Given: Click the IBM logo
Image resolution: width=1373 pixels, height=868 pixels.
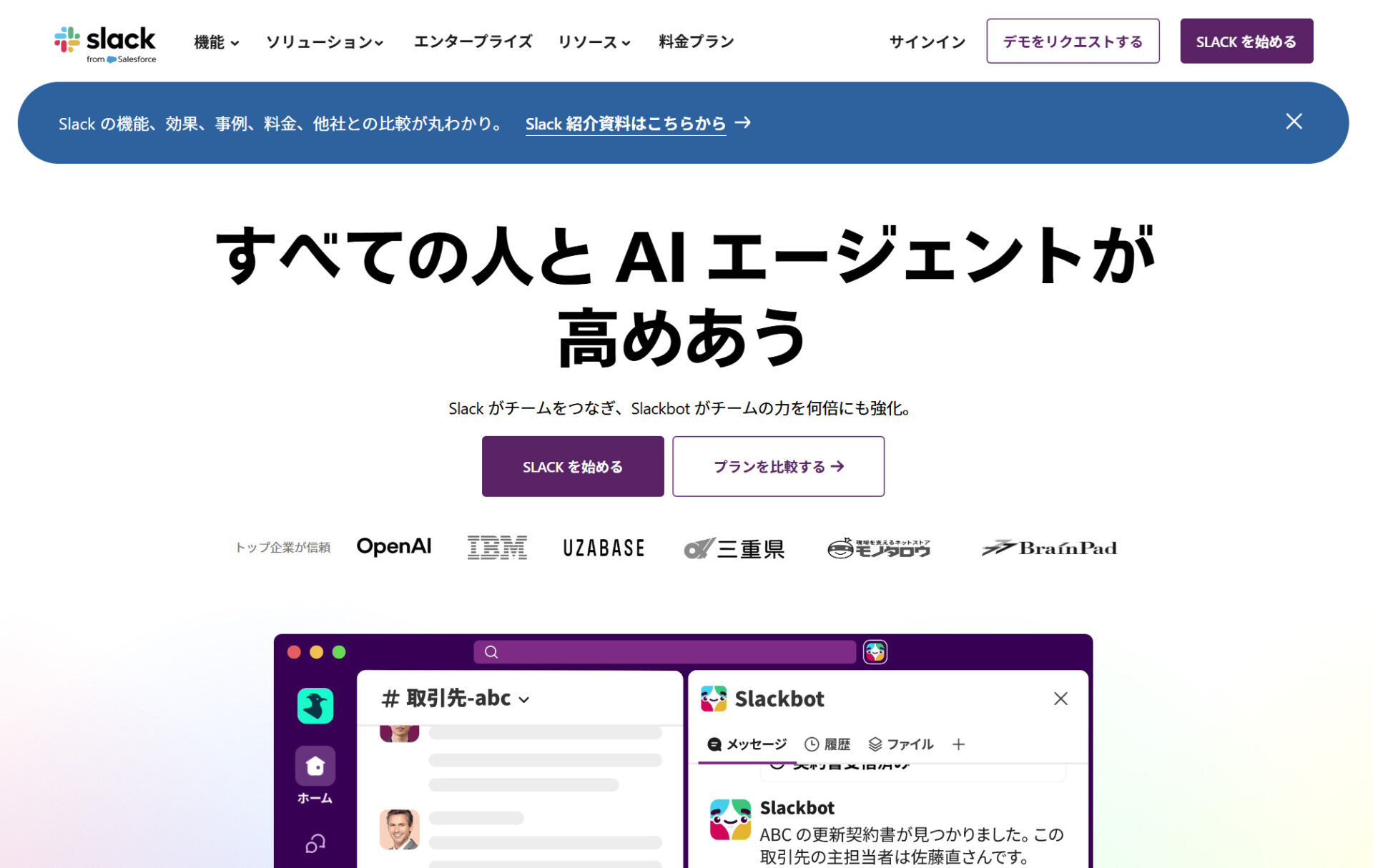Looking at the screenshot, I should click(x=497, y=548).
